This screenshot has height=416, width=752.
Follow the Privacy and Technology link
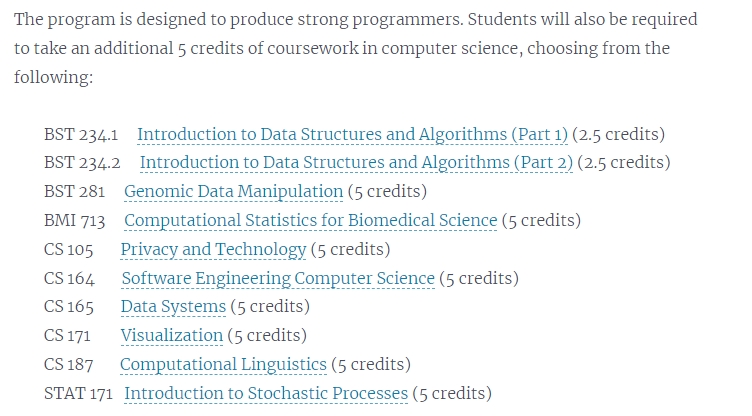pyautogui.click(x=213, y=250)
